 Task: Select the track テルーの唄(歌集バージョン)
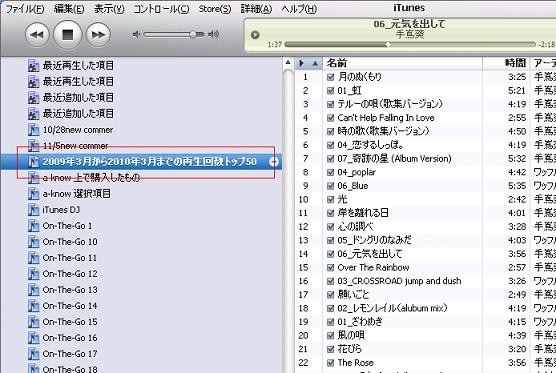(x=390, y=104)
